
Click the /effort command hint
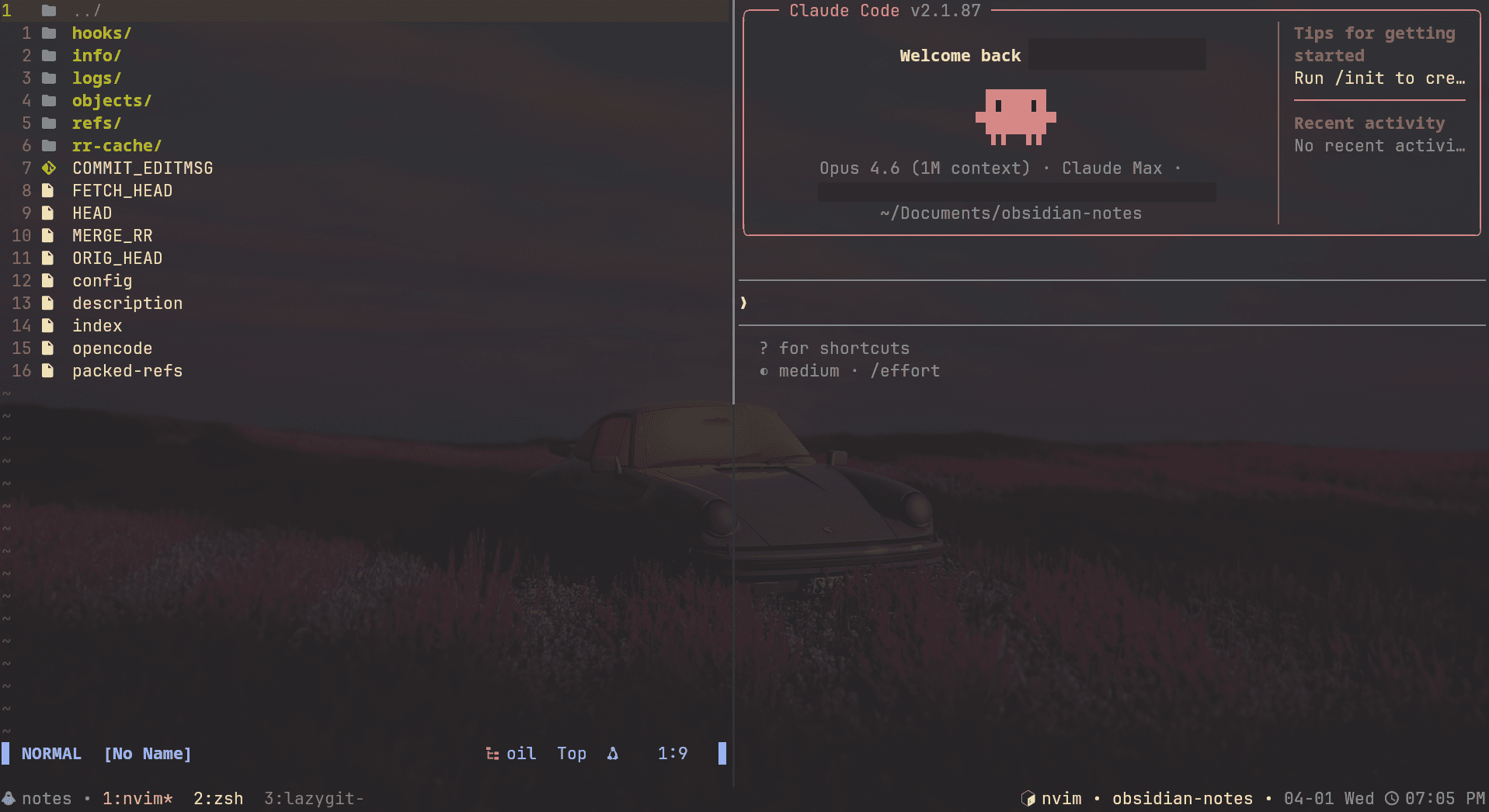coord(905,371)
